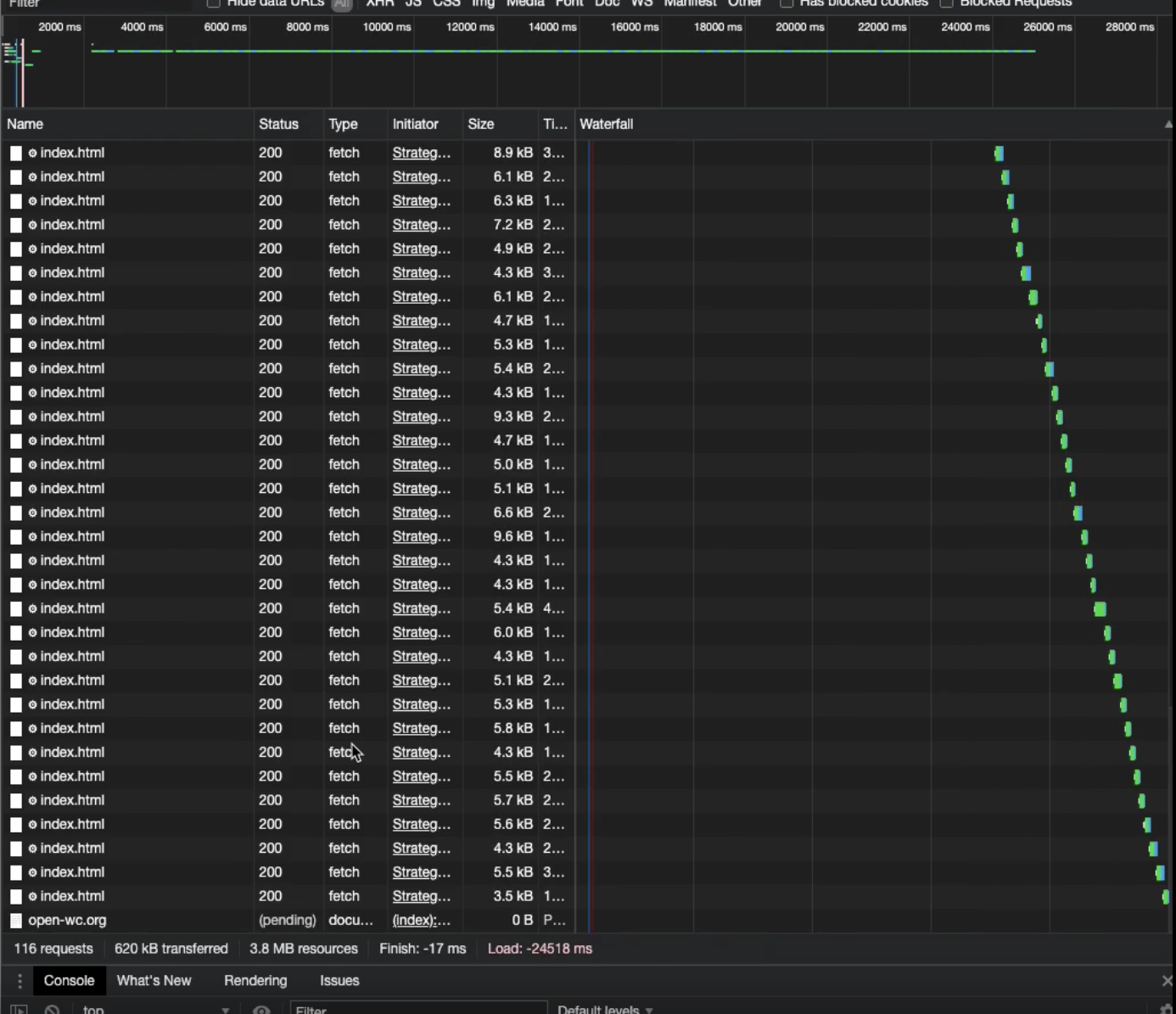Open the What's New drawer tab
Image resolution: width=1176 pixels, height=1014 pixels.
(x=154, y=981)
